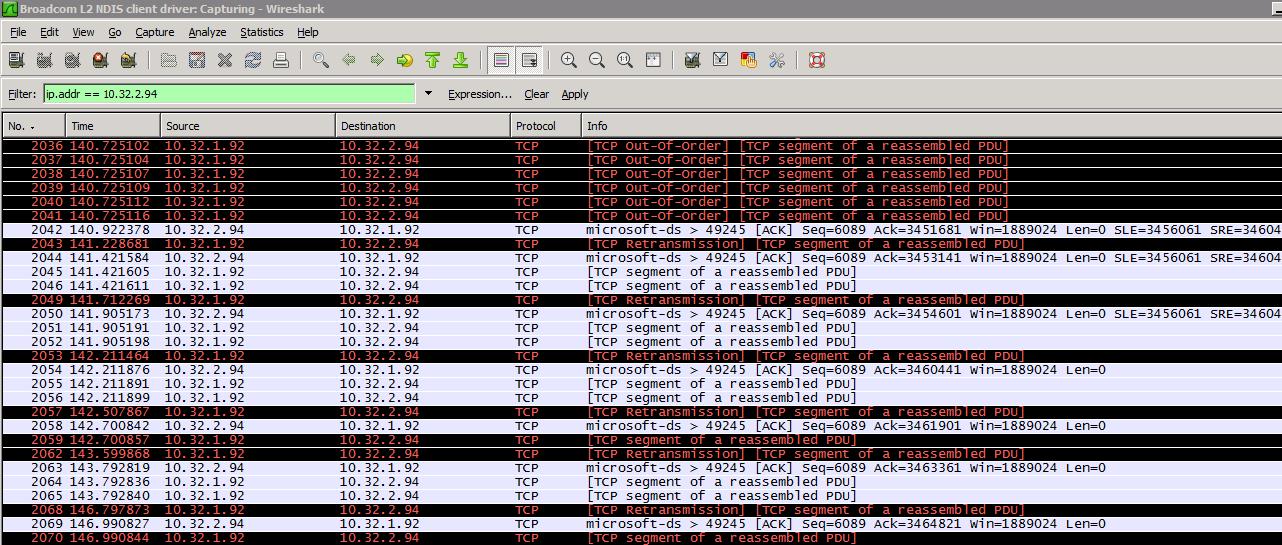Reload the capture file icon
Screen dimensions: 1282x545
[x=253, y=60]
